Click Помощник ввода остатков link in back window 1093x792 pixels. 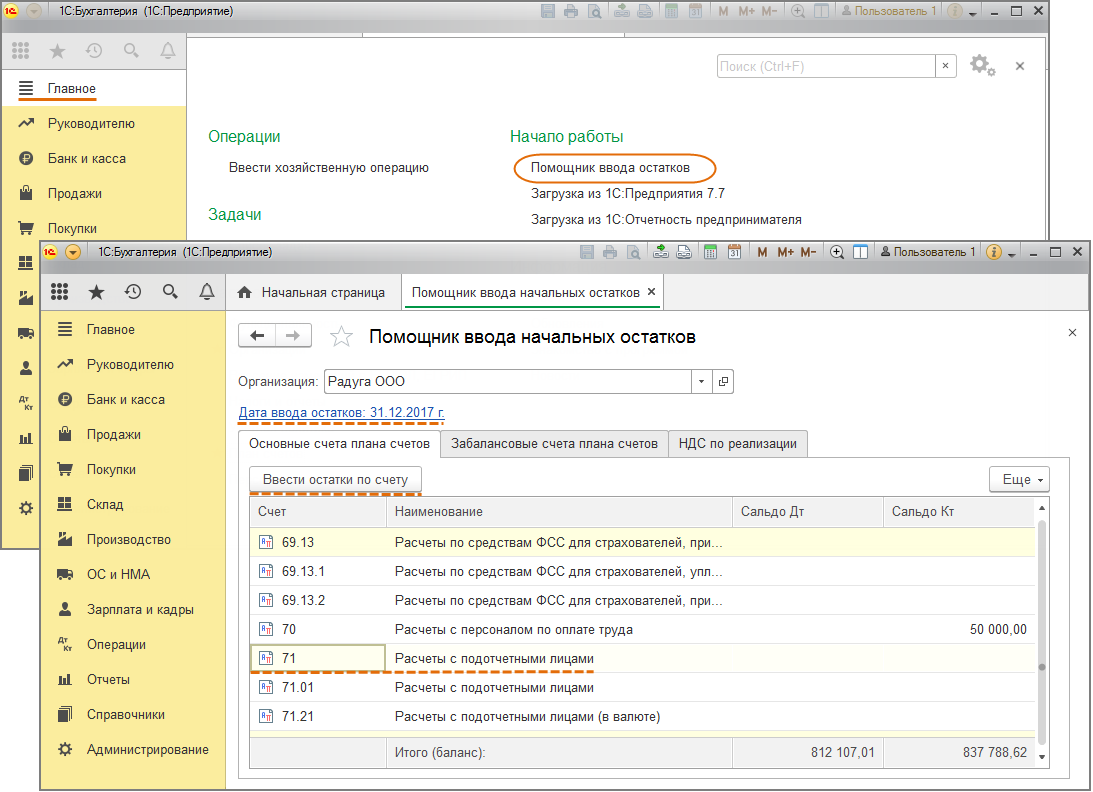pos(610,168)
